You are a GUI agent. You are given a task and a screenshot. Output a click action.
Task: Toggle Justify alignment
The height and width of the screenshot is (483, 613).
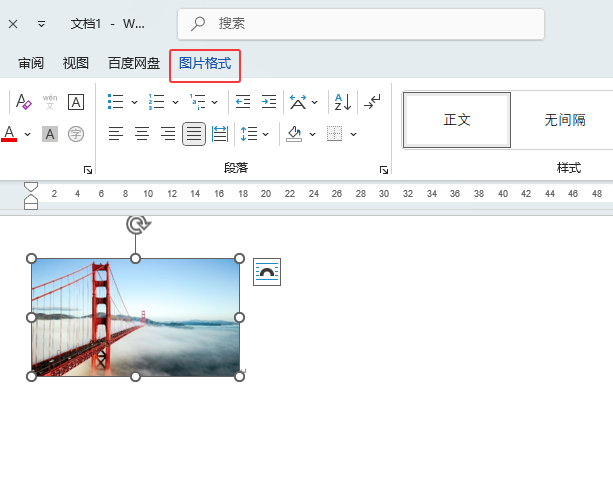point(194,134)
